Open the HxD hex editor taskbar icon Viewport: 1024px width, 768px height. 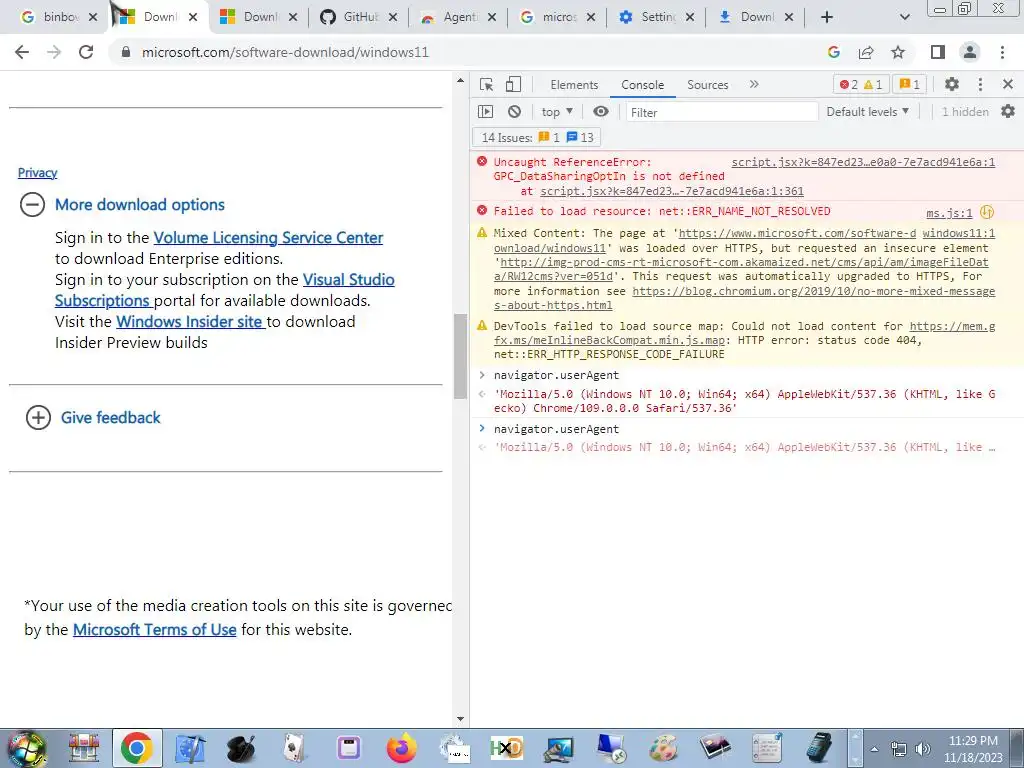(507, 748)
